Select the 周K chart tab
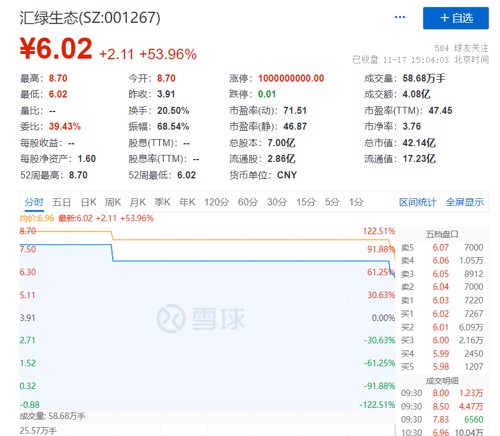 click(x=113, y=202)
